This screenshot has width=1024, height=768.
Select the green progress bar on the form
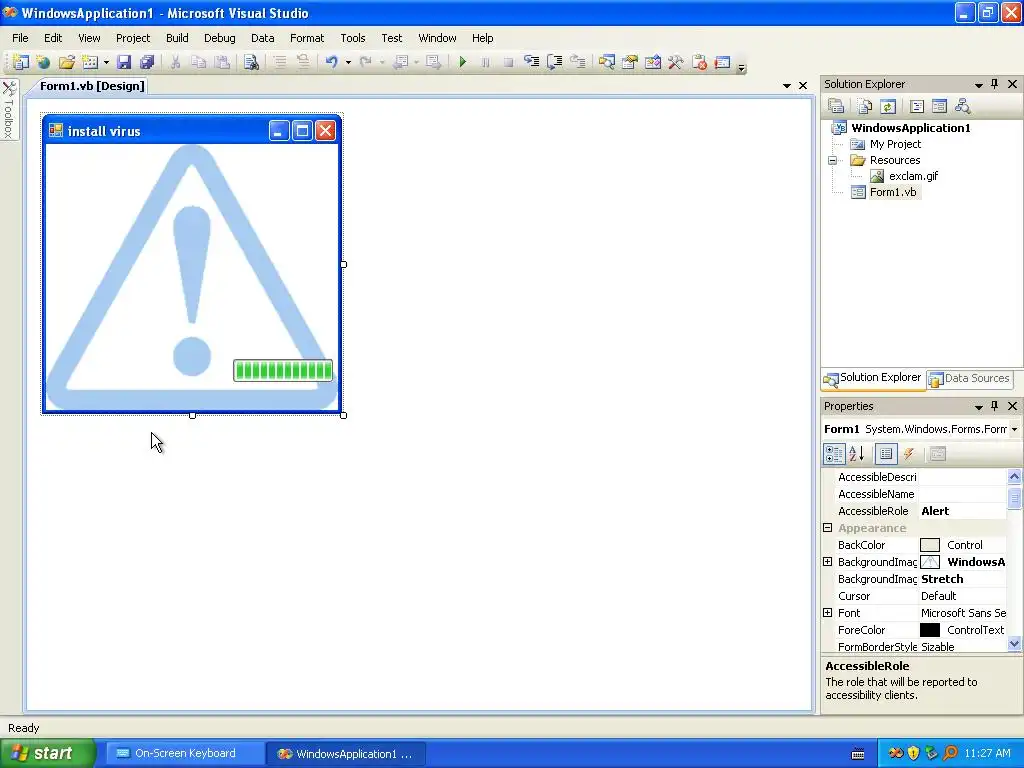point(283,370)
